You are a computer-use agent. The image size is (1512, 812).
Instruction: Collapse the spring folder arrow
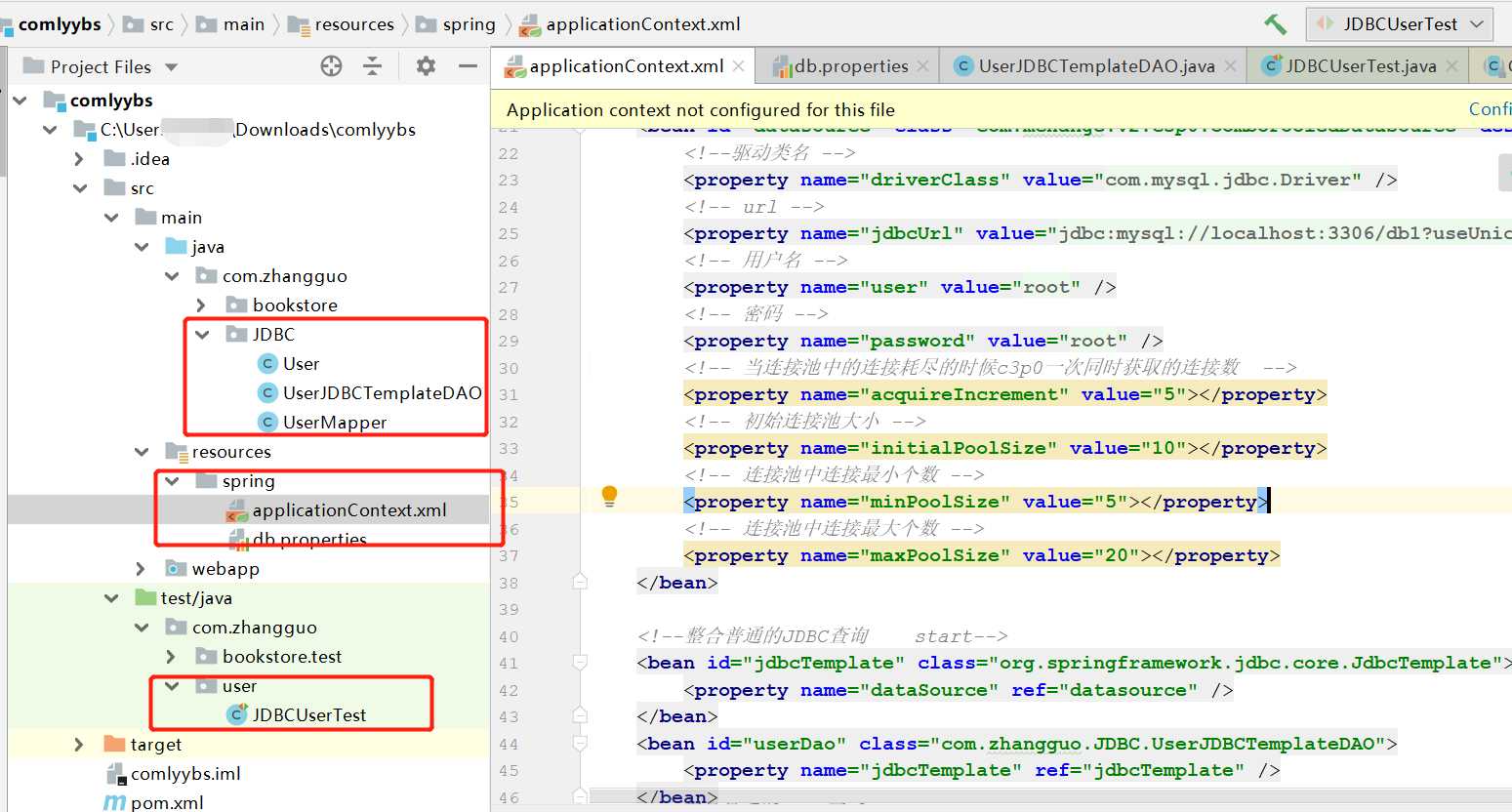[173, 481]
